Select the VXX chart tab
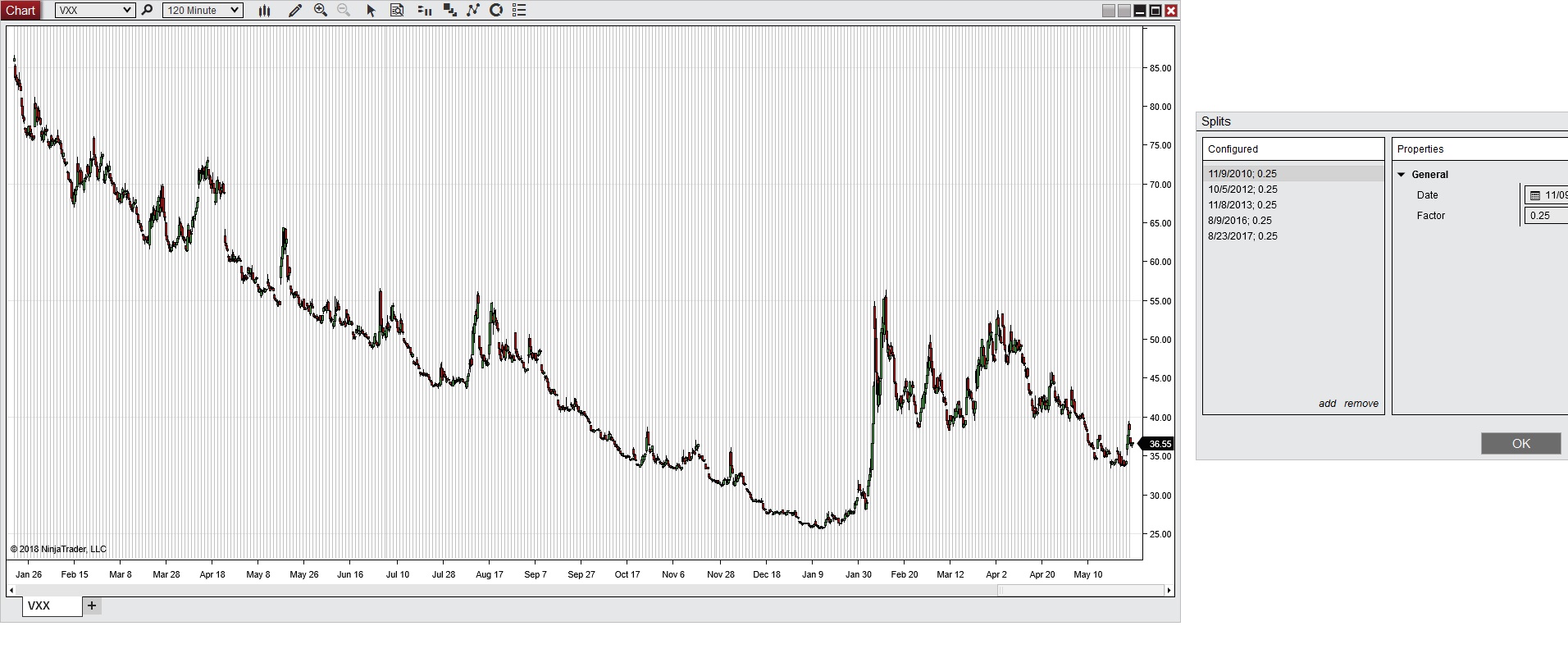Screen dimensions: 1568x658 click(x=52, y=605)
